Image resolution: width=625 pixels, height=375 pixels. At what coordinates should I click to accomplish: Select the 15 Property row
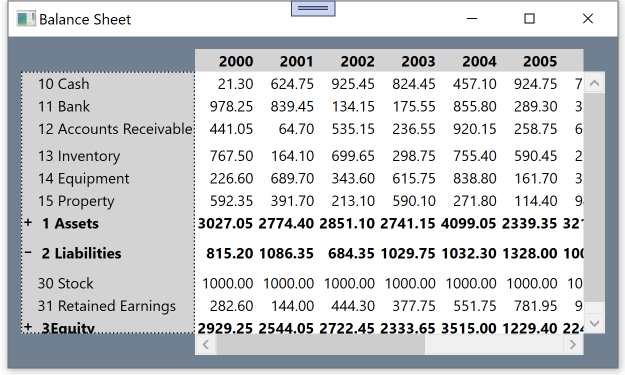[76, 201]
